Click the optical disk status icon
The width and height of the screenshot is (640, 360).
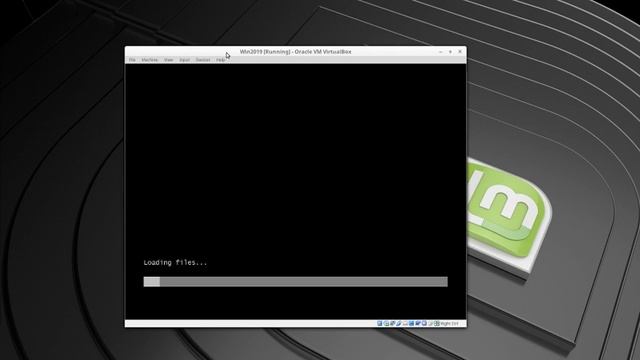pyautogui.click(x=387, y=323)
